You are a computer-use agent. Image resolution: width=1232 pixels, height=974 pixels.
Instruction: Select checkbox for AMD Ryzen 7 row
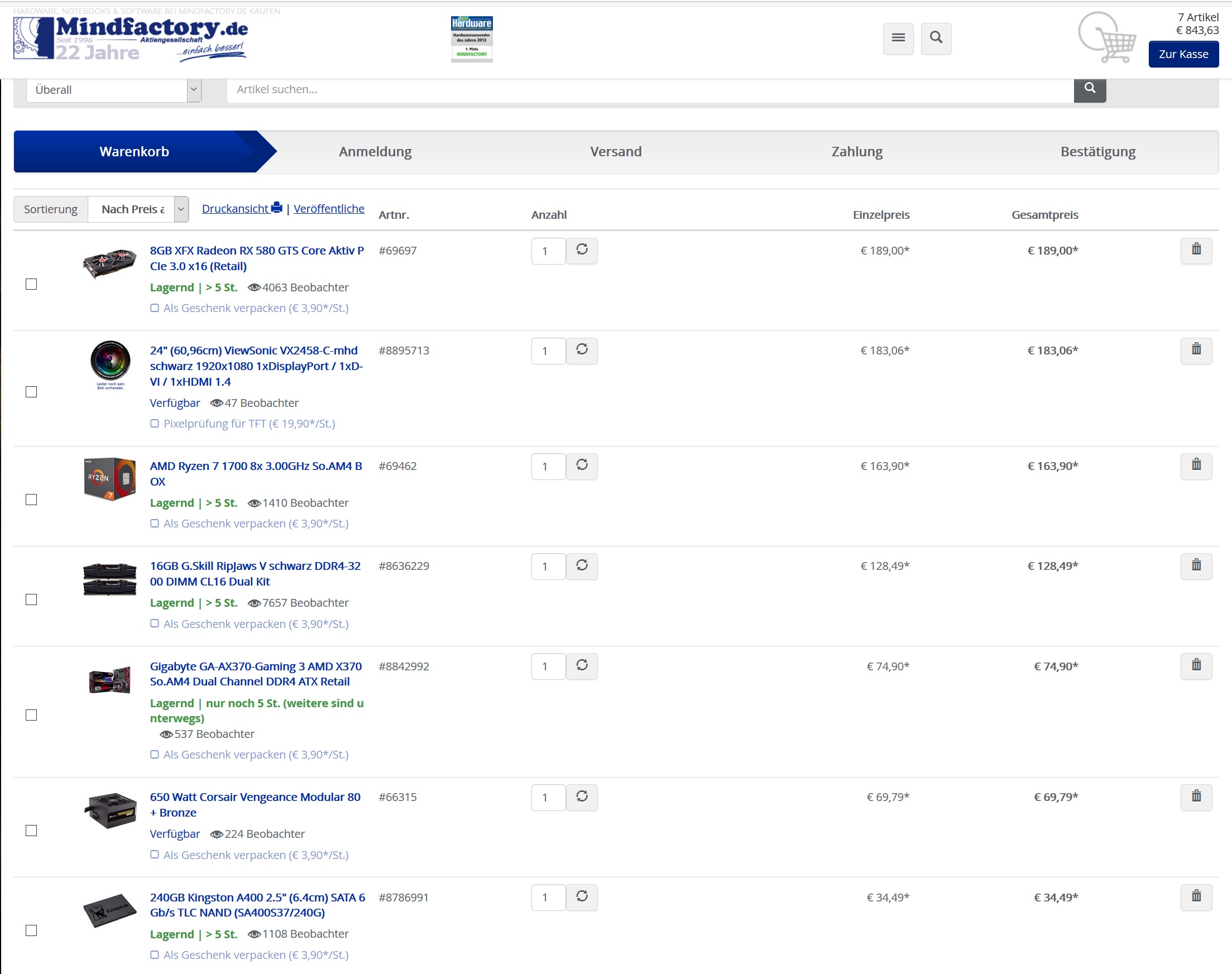point(31,500)
